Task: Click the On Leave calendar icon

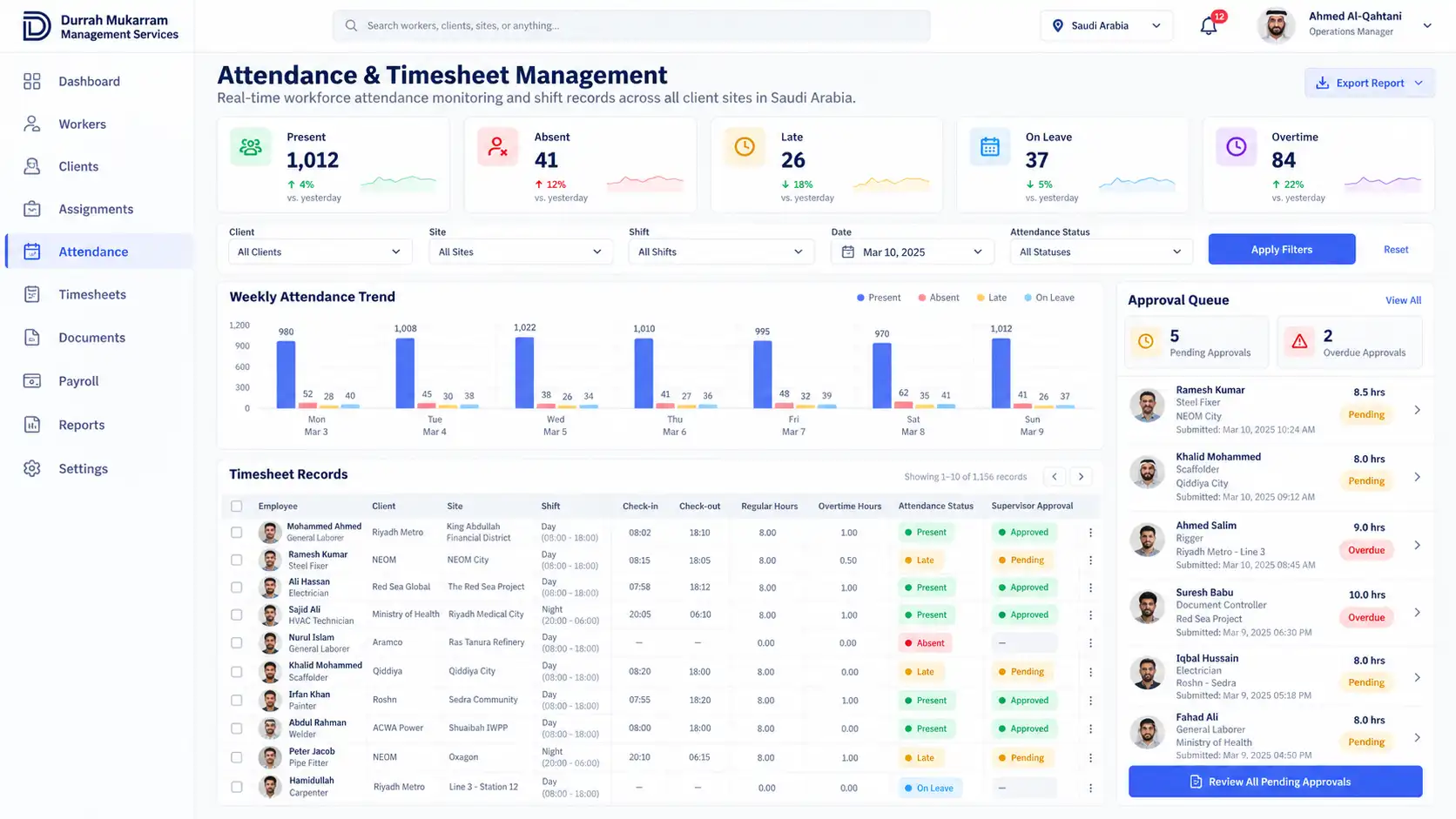Action: pos(990,147)
